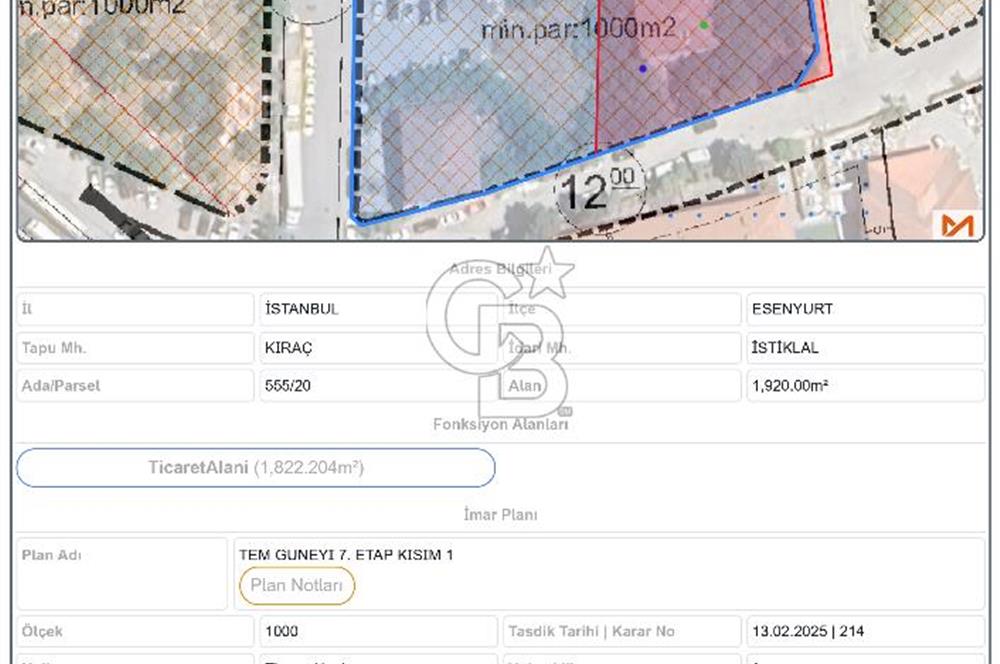The width and height of the screenshot is (1000, 664).
Task: Select the İSTİKLAL neighborhood value
Action: 785,348
